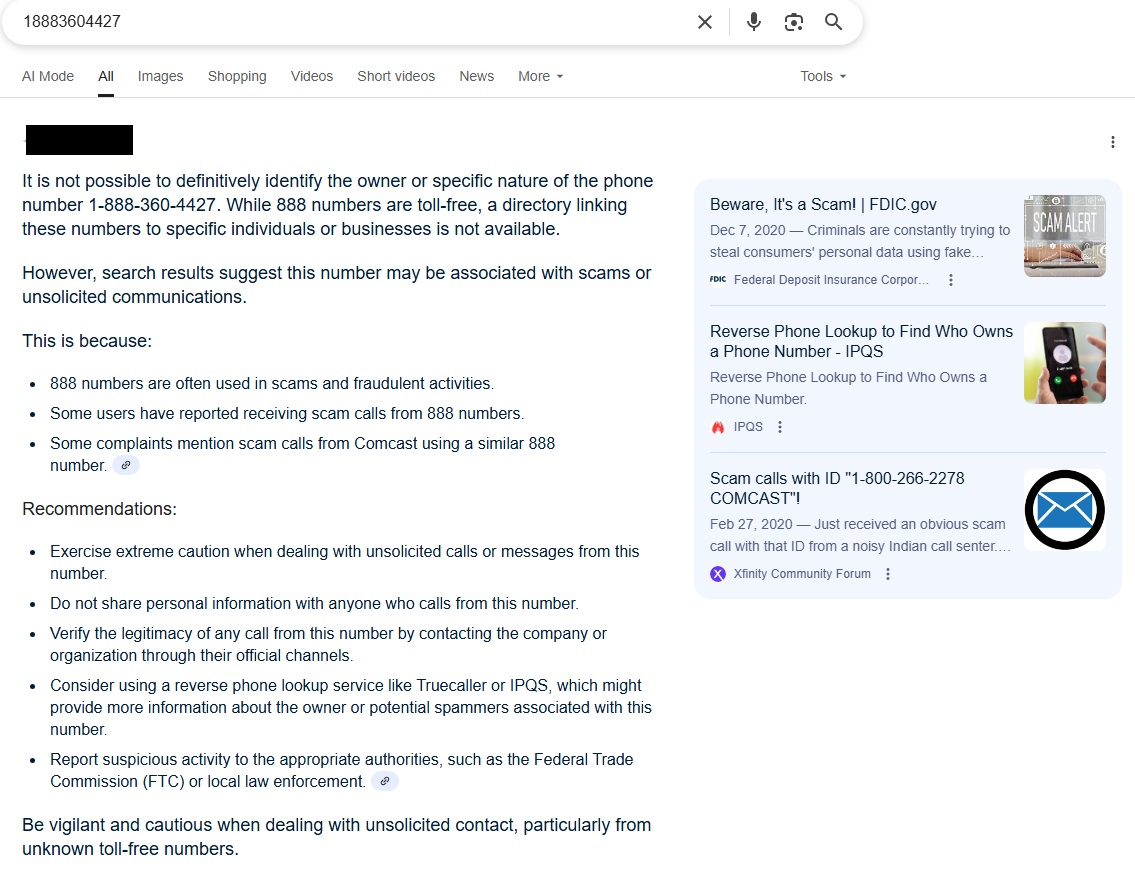Image resolution: width=1135 pixels, height=877 pixels.
Task: Click 'However, search results suggest' paragraph
Action: [337, 285]
